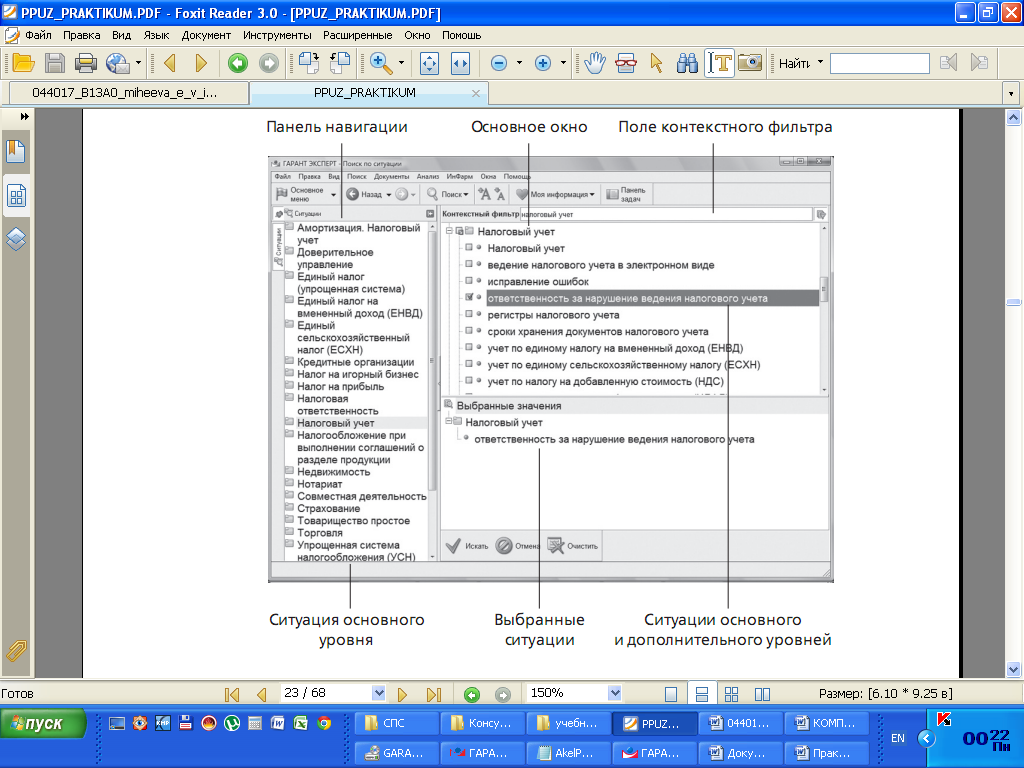Open the document tabs list arrow

pyautogui.click(x=1011, y=93)
